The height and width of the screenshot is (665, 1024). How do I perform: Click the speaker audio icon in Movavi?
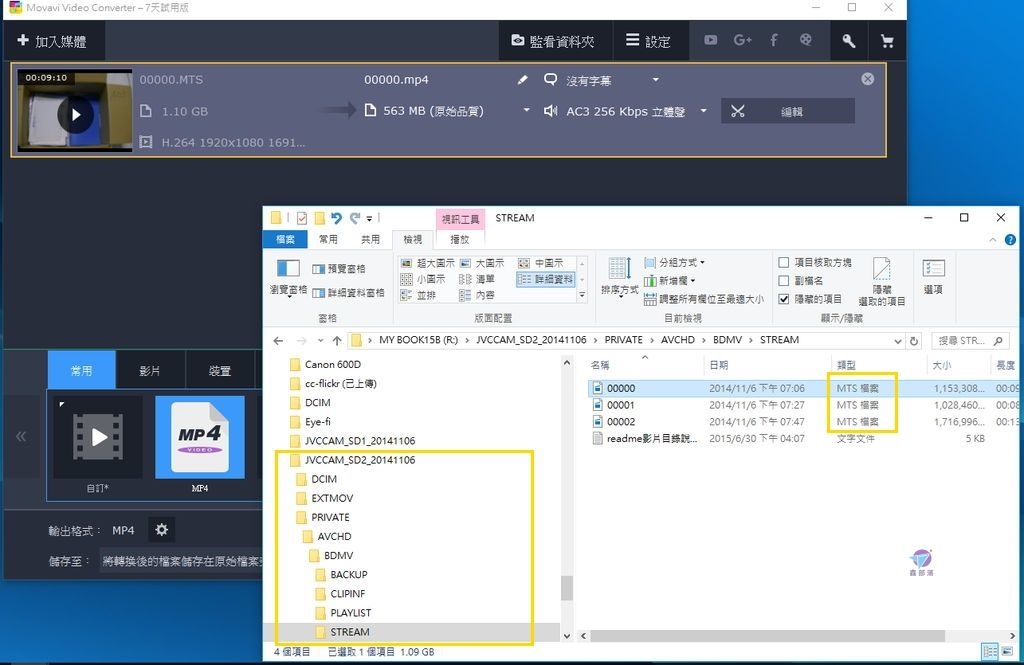point(551,111)
